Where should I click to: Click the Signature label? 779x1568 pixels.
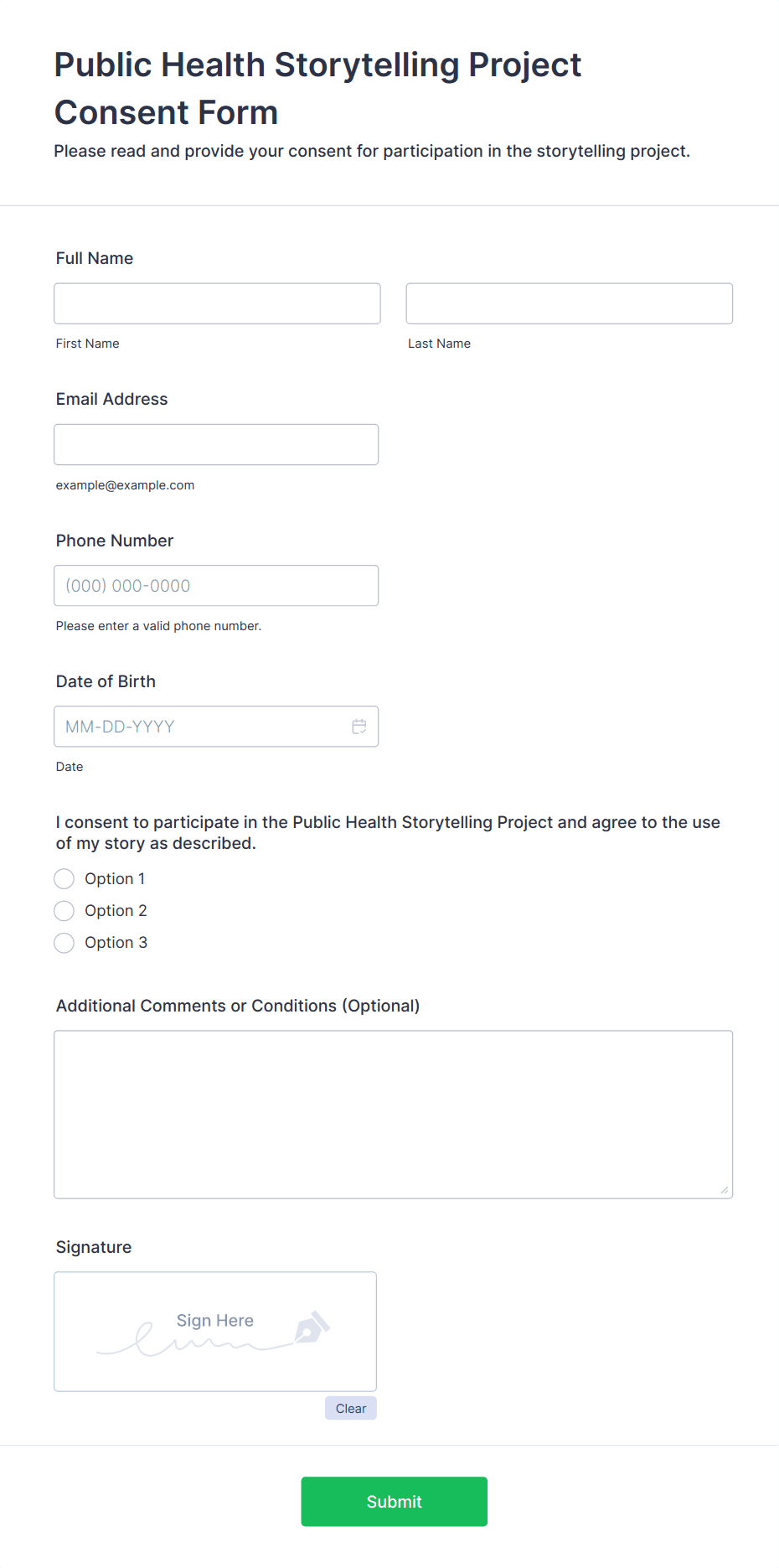[x=94, y=1247]
